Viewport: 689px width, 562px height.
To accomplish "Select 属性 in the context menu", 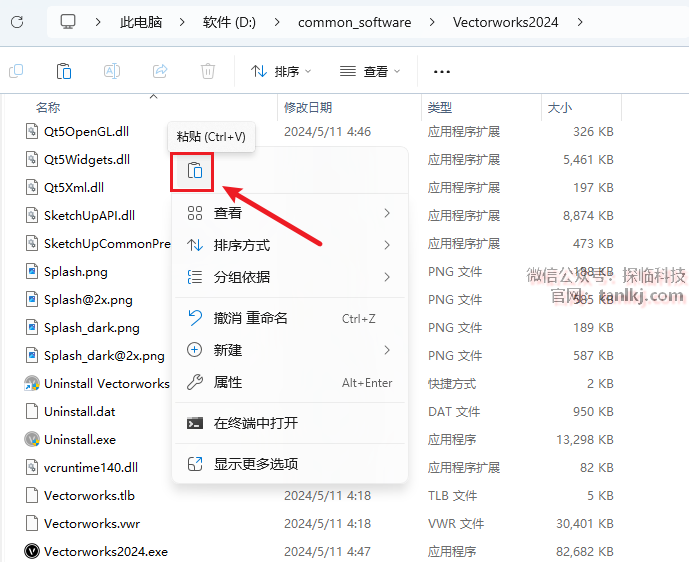I will tap(290, 382).
